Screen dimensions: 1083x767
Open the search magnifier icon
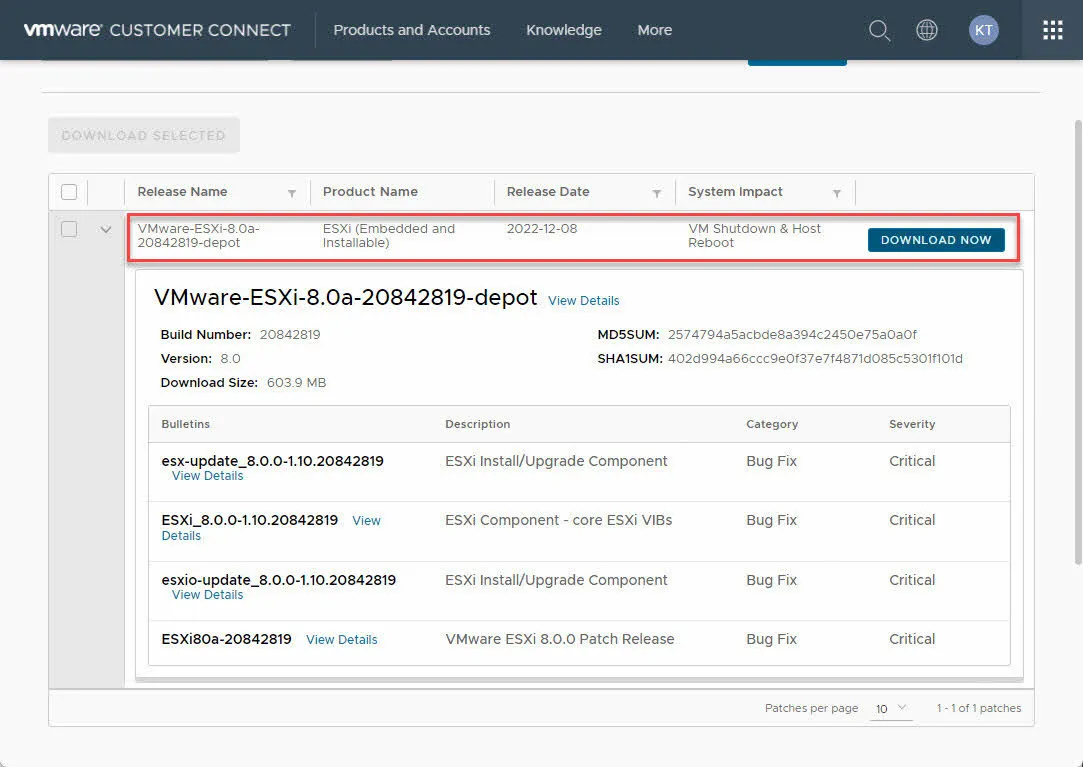point(879,30)
